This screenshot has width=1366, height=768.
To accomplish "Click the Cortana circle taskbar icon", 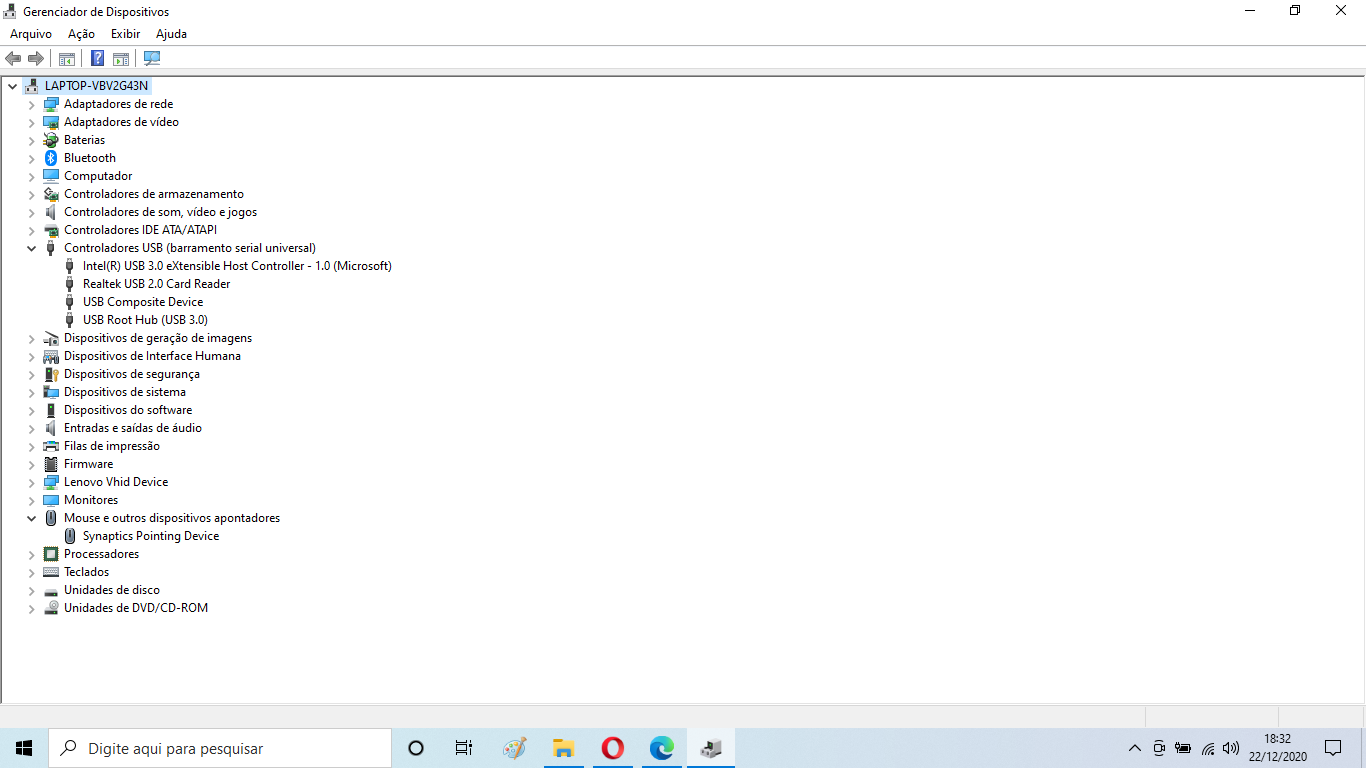I will tap(416, 748).
